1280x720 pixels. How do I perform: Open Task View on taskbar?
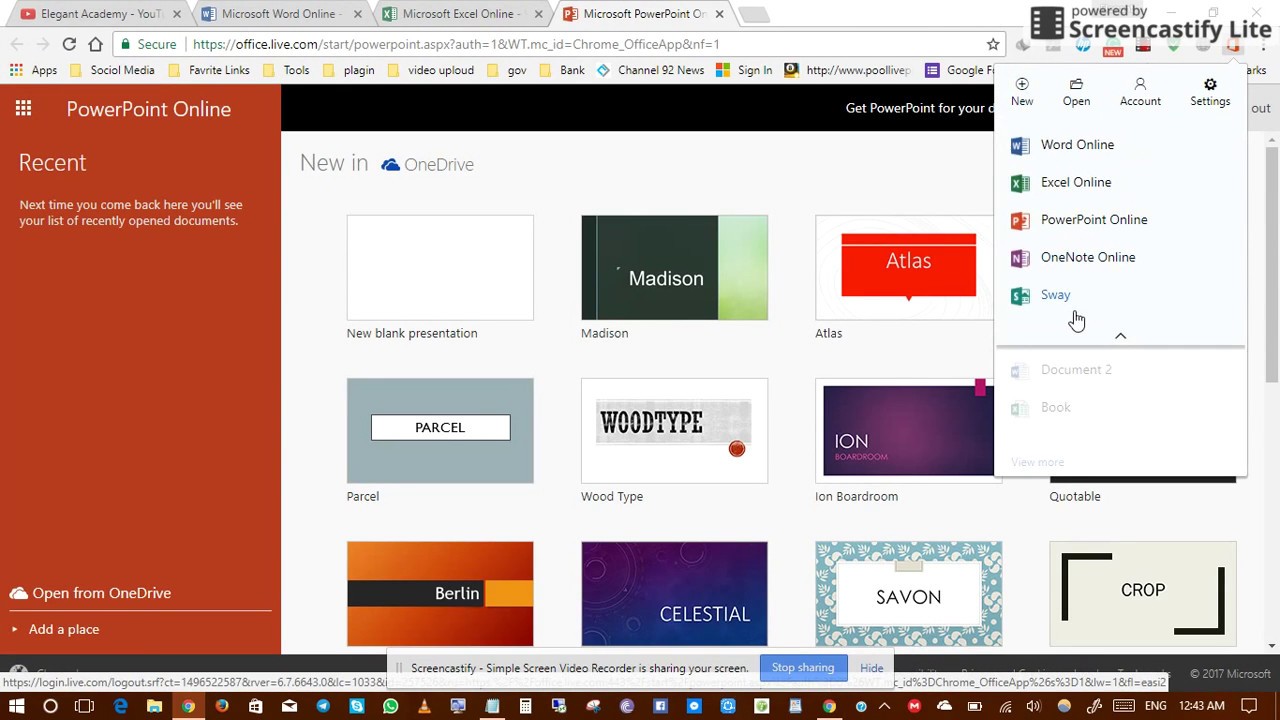(x=84, y=706)
